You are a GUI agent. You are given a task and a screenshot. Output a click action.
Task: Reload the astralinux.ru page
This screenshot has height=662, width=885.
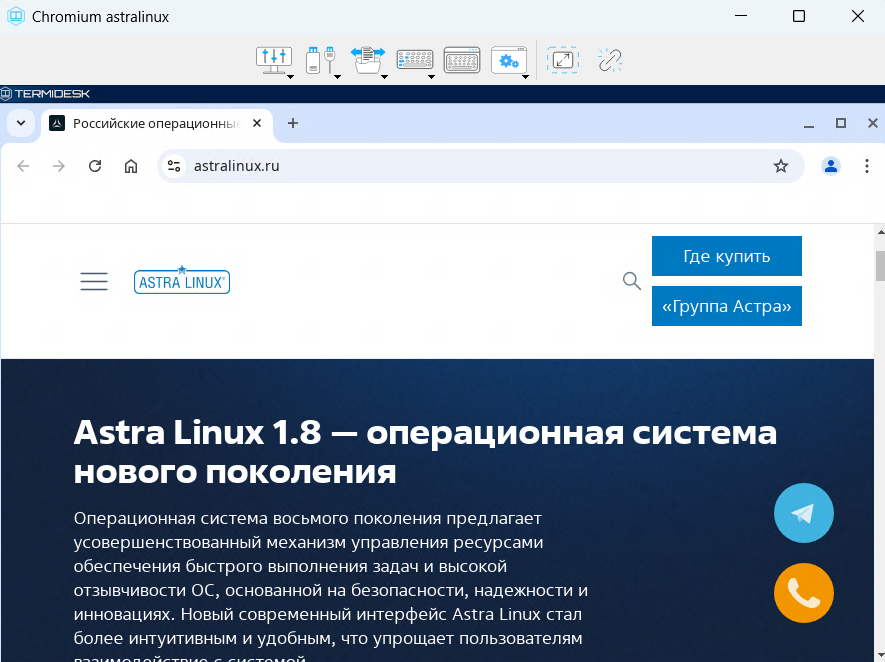95,166
